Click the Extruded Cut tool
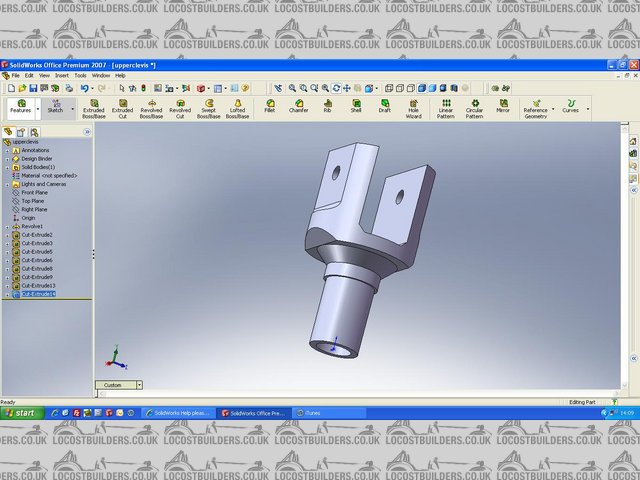 pos(122,108)
